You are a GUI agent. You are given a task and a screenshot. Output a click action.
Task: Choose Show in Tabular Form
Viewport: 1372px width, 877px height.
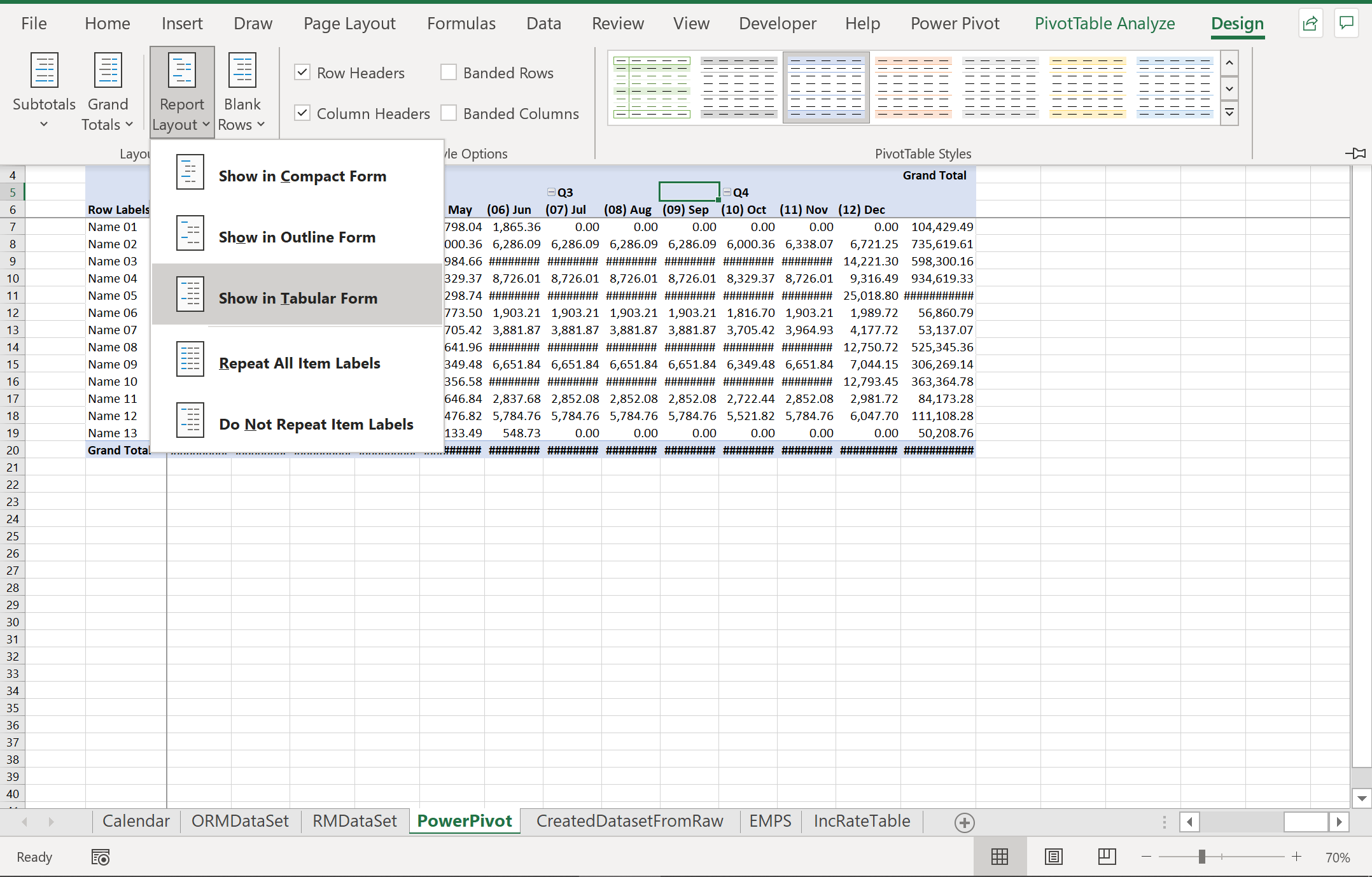tap(297, 295)
